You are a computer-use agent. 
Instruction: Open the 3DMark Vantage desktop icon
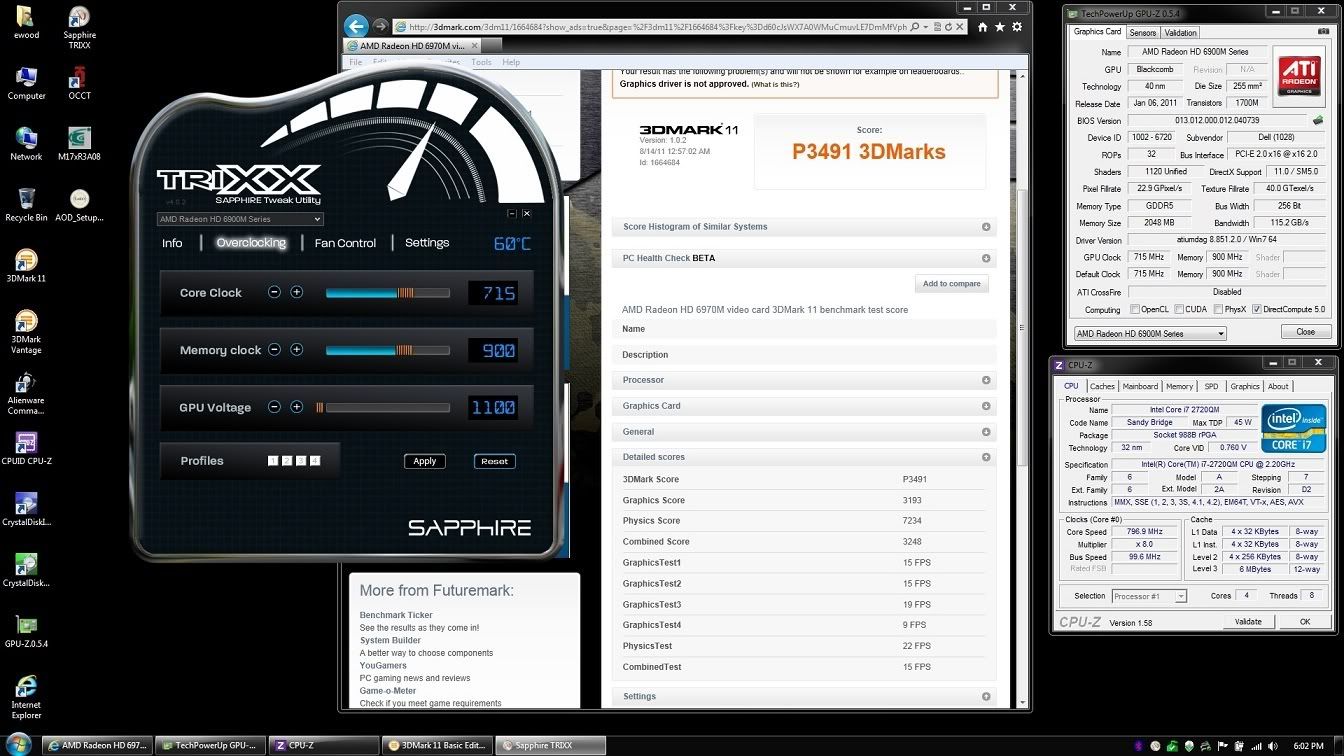coord(26,333)
